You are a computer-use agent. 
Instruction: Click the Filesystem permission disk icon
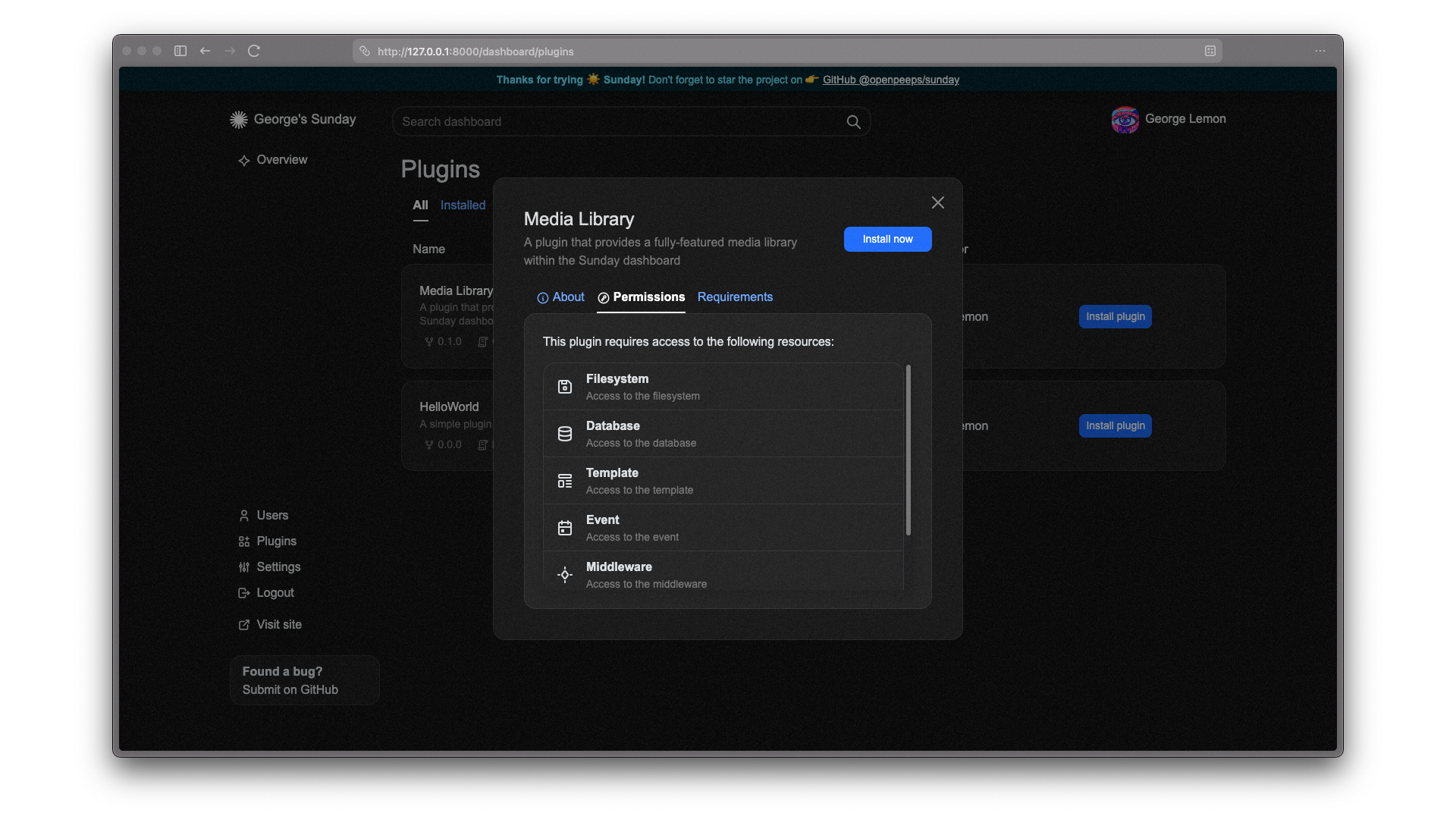tap(565, 387)
